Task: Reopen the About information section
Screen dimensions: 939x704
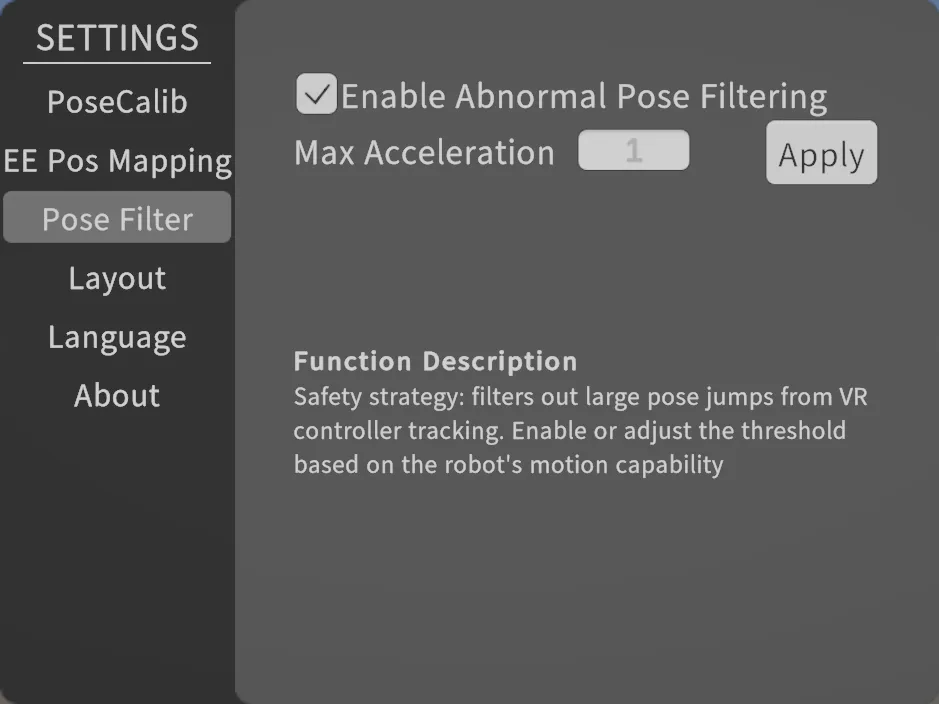Action: tap(117, 395)
